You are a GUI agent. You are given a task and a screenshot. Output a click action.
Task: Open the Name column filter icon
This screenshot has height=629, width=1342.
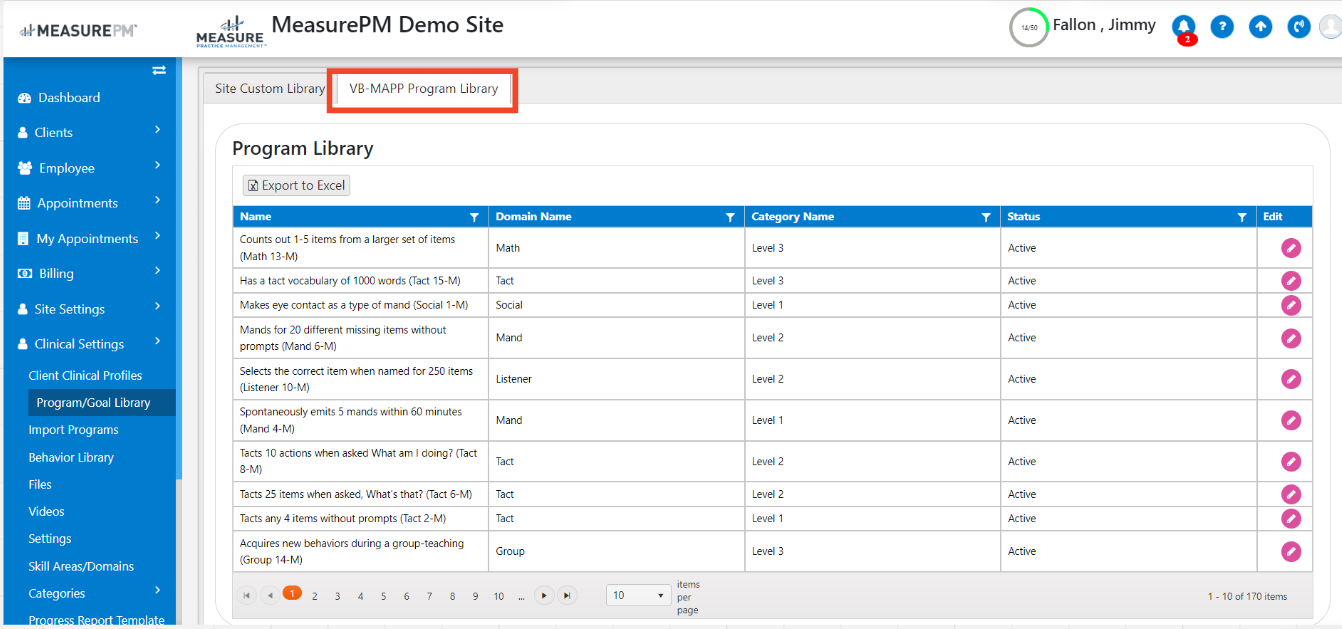[474, 217]
